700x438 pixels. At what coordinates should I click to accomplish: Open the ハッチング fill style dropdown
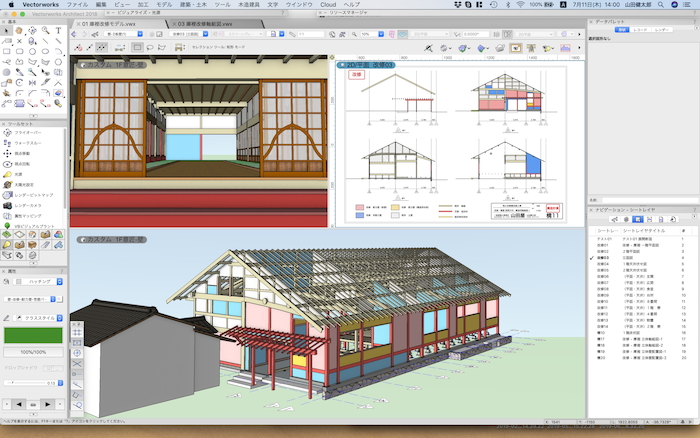coord(36,283)
